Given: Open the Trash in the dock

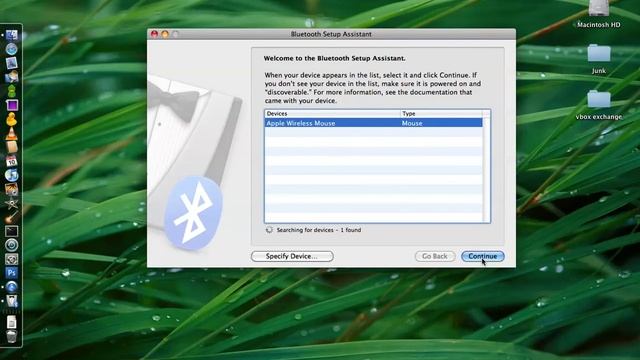Looking at the screenshot, I should click(x=11, y=337).
